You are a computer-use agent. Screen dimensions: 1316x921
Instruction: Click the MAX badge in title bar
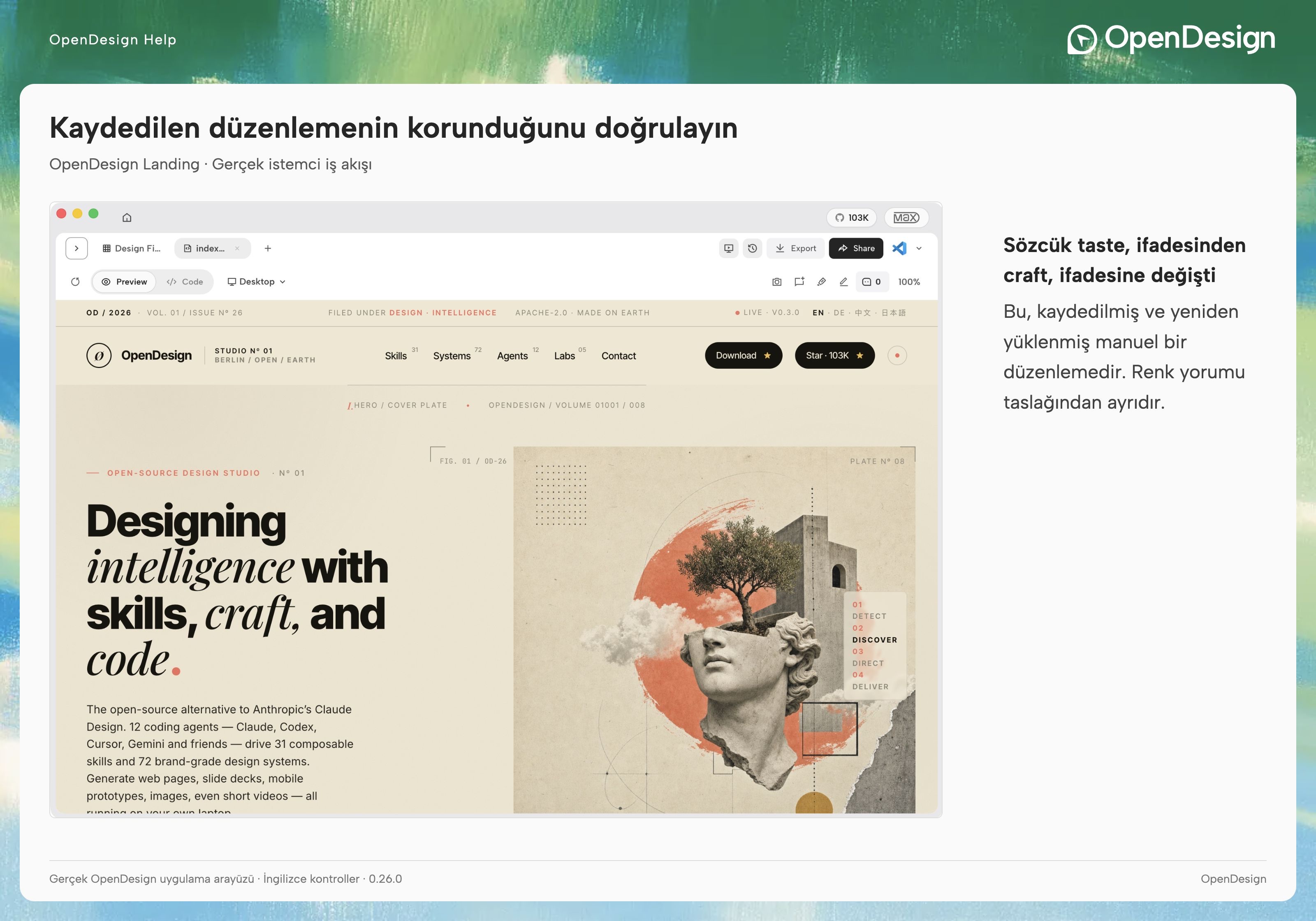[906, 217]
